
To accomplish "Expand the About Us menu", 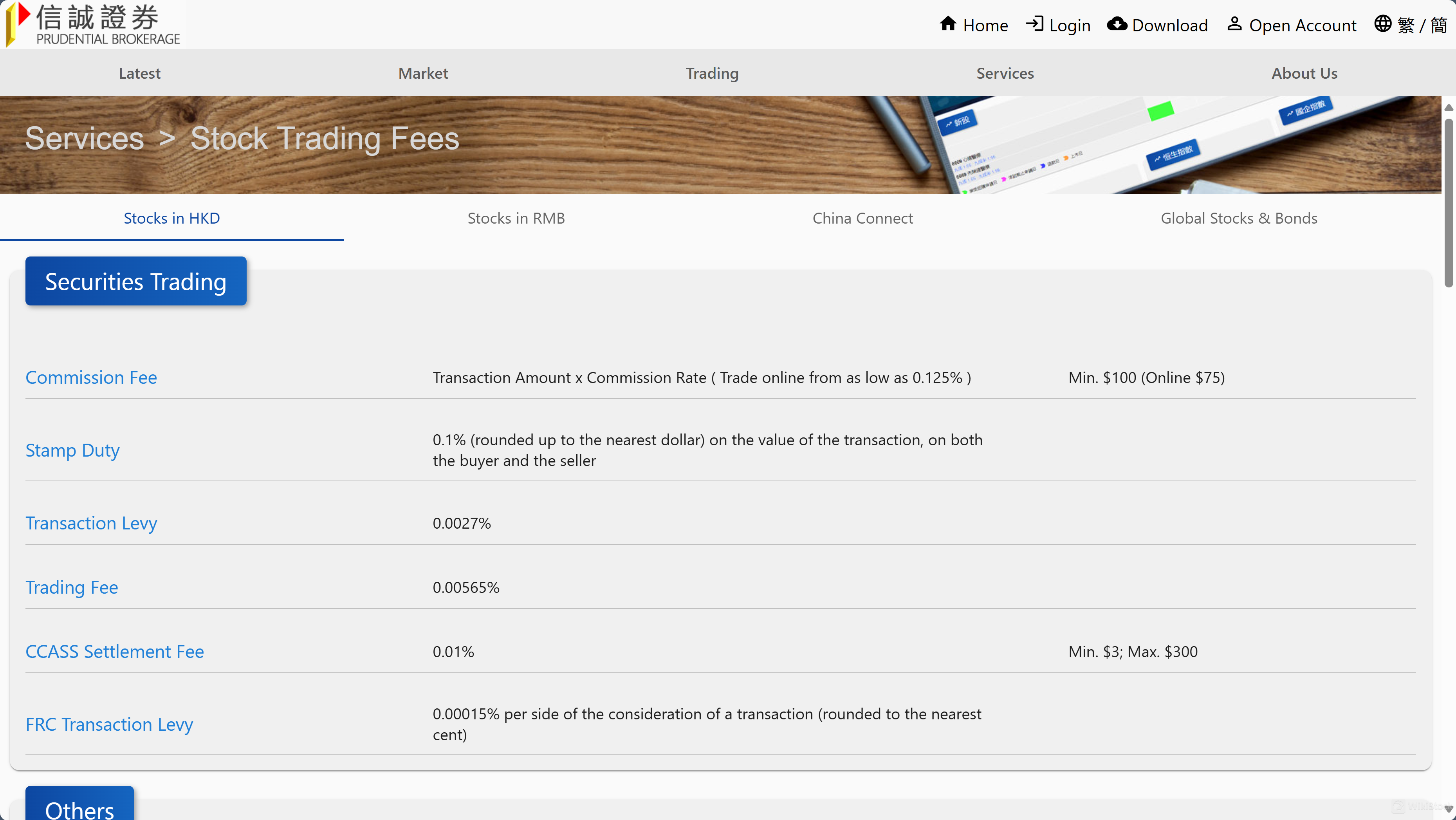I will tap(1304, 74).
